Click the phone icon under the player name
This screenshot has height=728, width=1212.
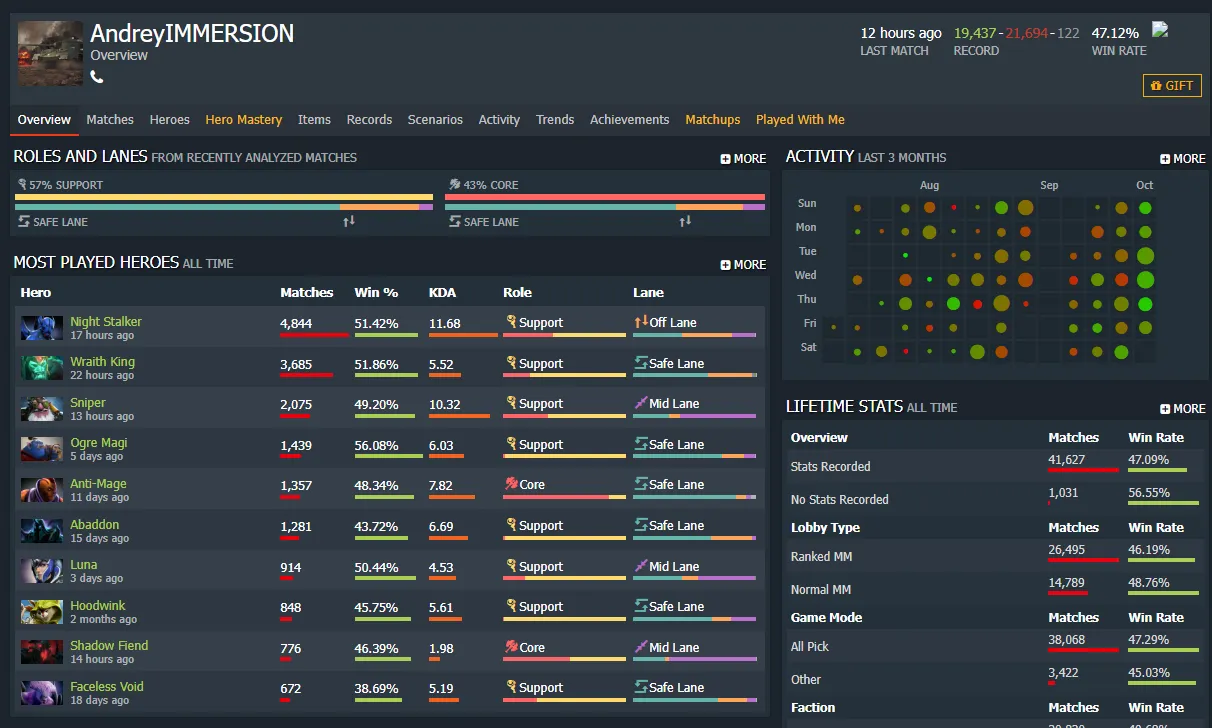click(x=97, y=77)
